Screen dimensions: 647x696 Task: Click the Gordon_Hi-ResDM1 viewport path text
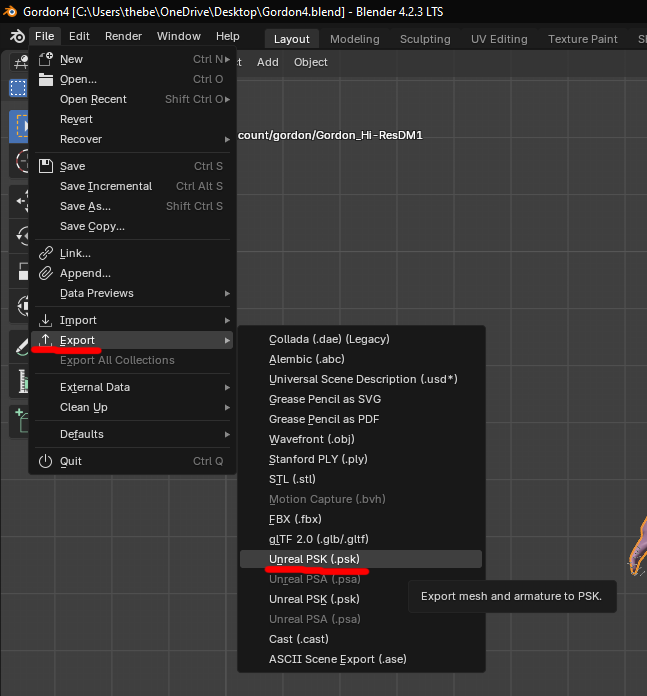tap(330, 135)
